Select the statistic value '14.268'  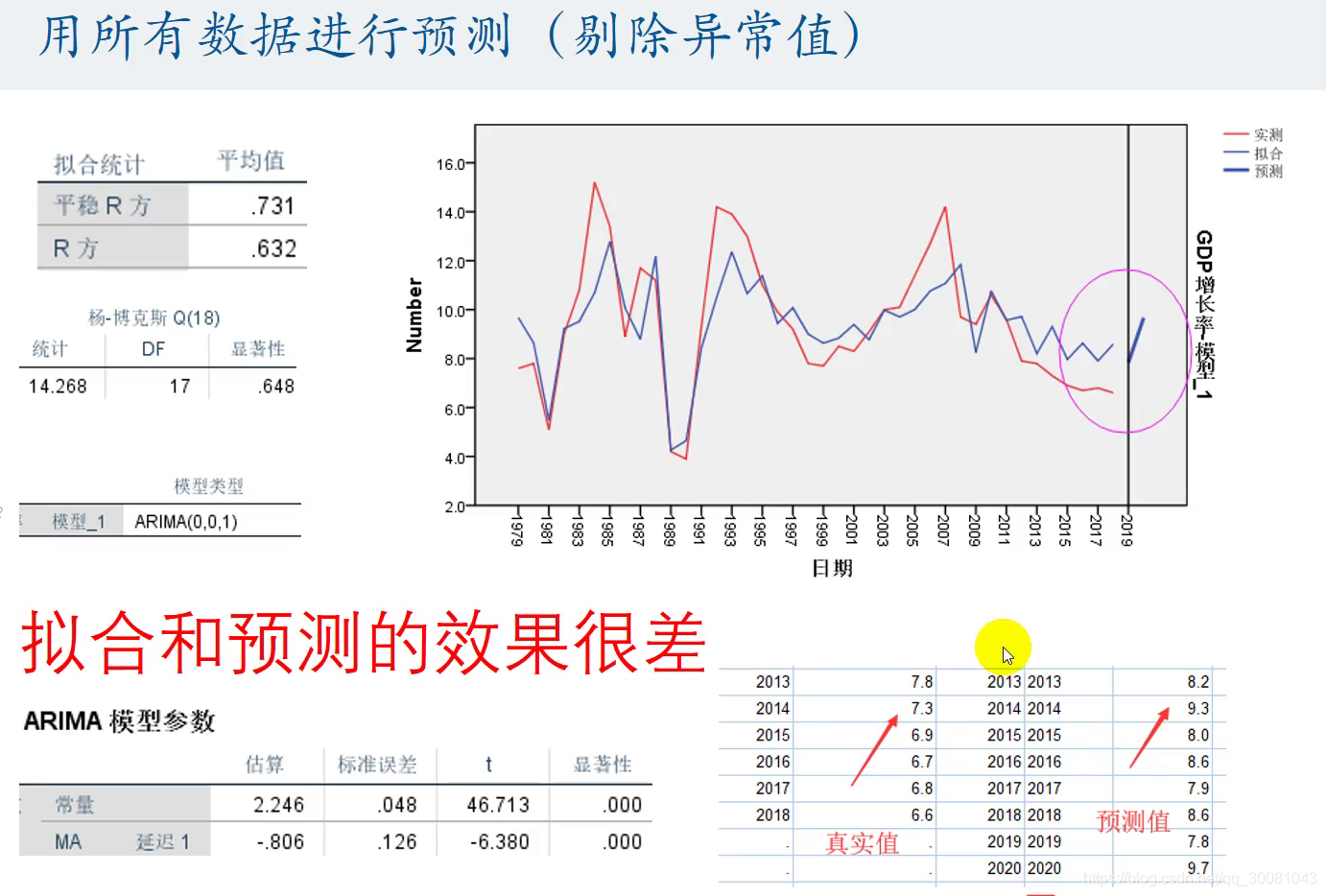pyautogui.click(x=58, y=386)
